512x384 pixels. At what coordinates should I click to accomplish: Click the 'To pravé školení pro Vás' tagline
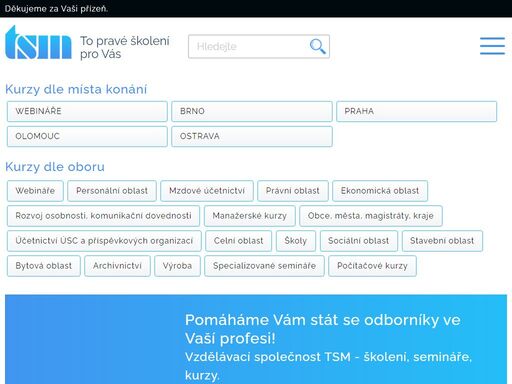[x=125, y=47]
